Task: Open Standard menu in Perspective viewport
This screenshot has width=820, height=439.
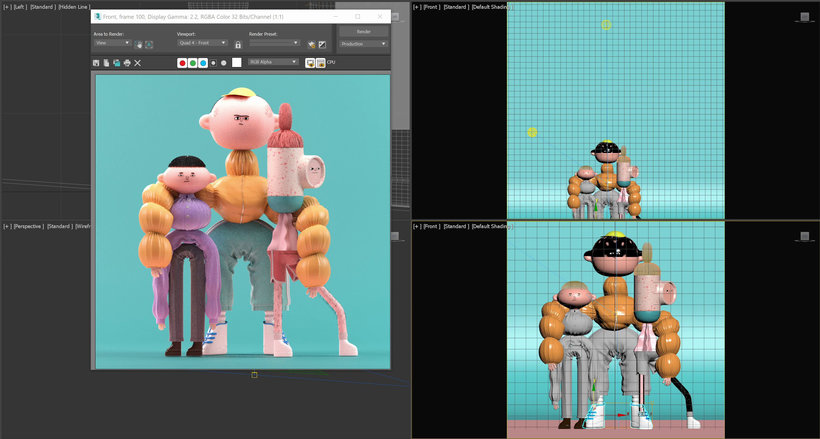Action: tap(60, 227)
